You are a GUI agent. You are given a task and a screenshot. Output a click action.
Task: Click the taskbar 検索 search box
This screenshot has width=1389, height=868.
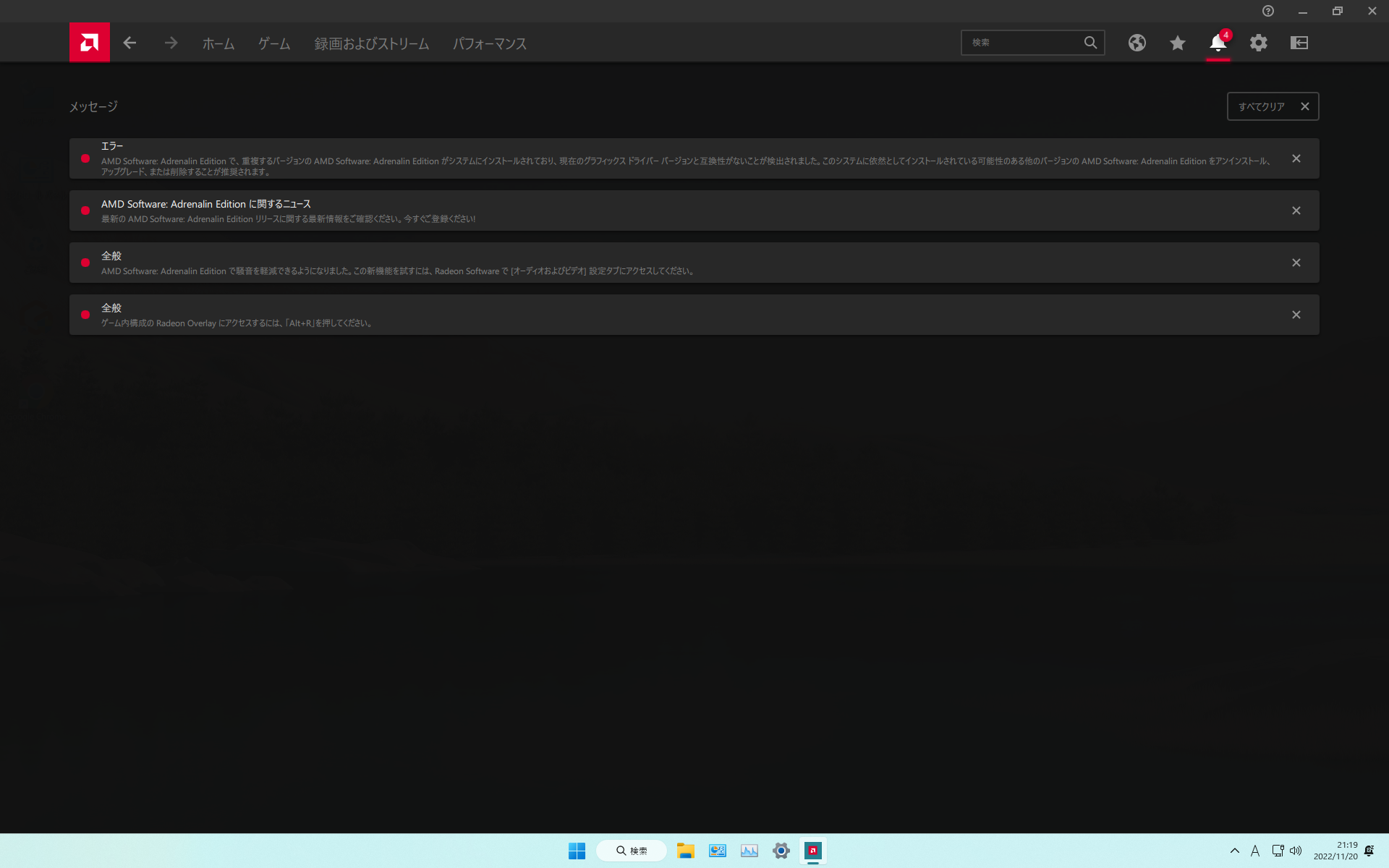tap(632, 851)
